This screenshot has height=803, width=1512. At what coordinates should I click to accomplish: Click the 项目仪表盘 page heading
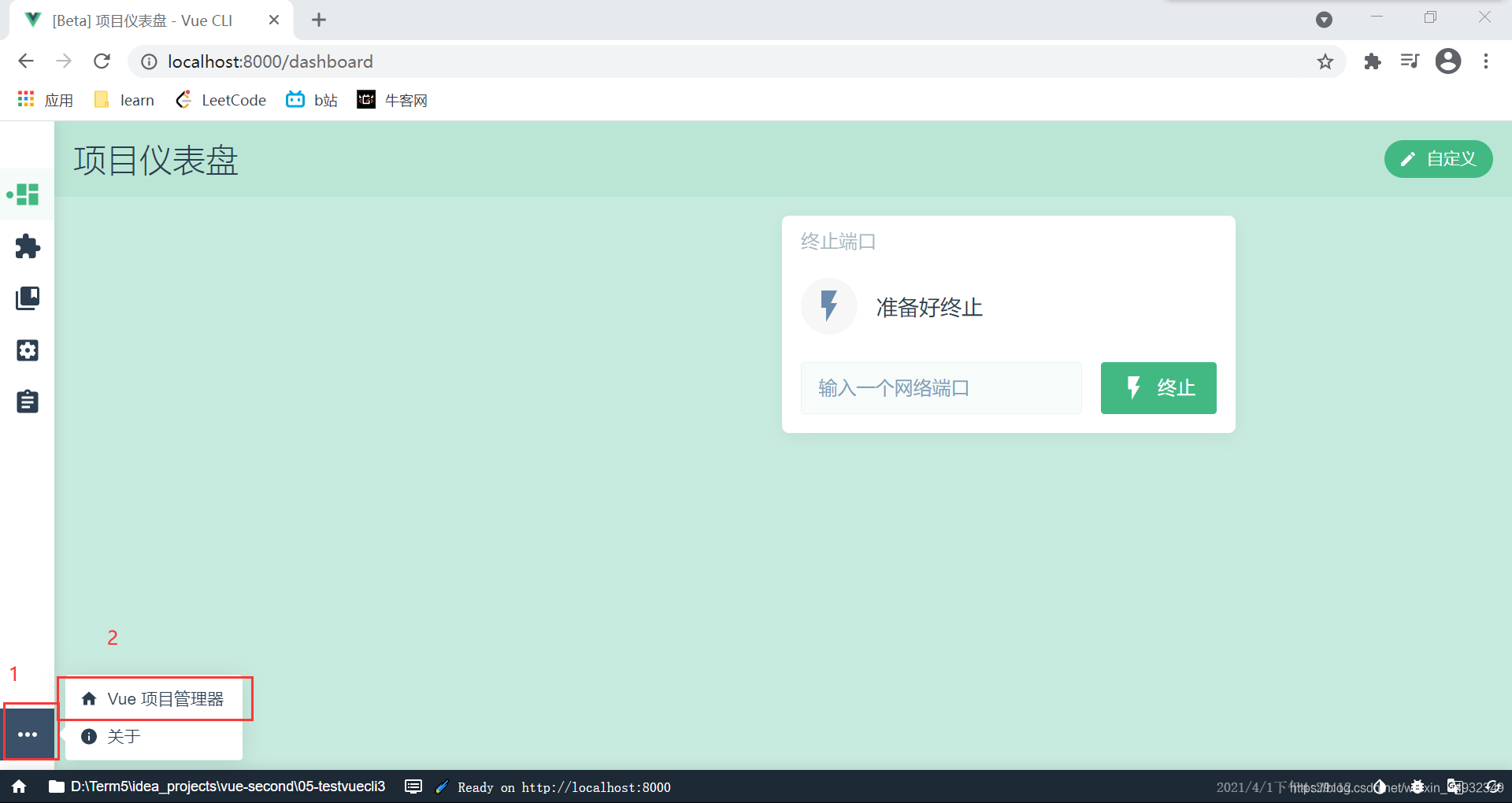tap(156, 160)
